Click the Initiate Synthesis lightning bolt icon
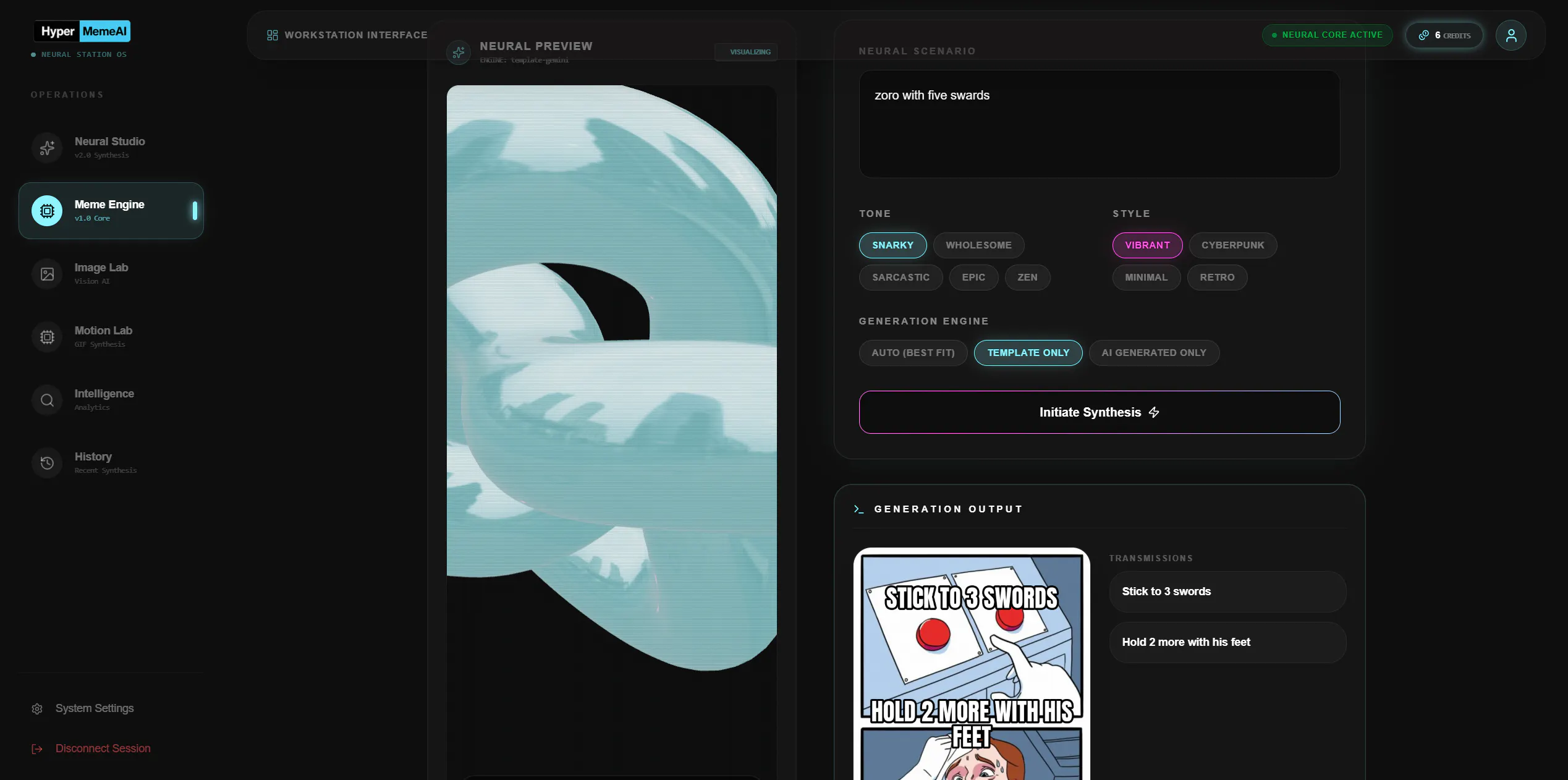Viewport: 1568px width, 780px height. [1154, 412]
